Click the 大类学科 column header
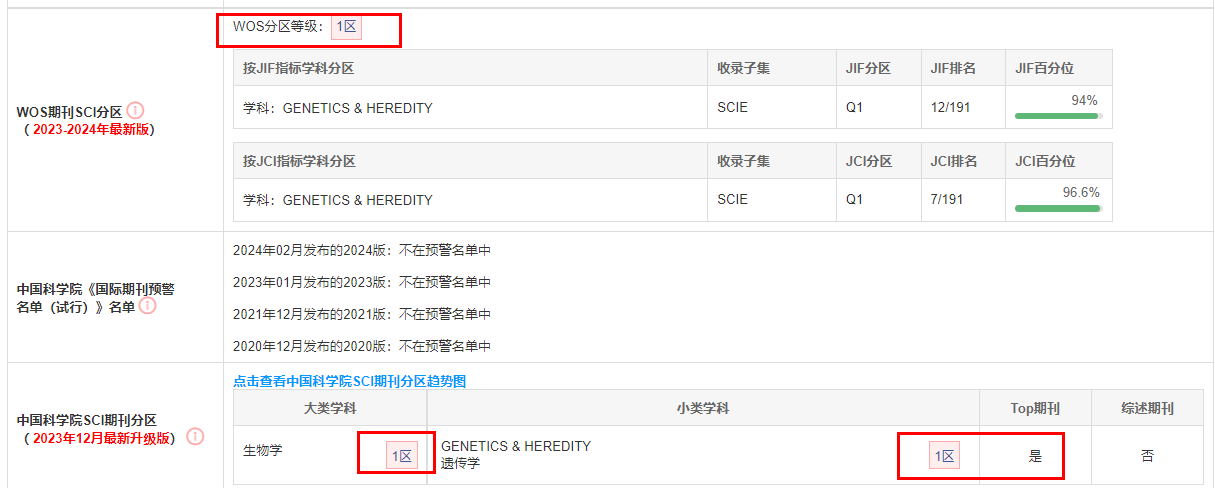Viewport: 1215px width, 488px height. [330, 409]
